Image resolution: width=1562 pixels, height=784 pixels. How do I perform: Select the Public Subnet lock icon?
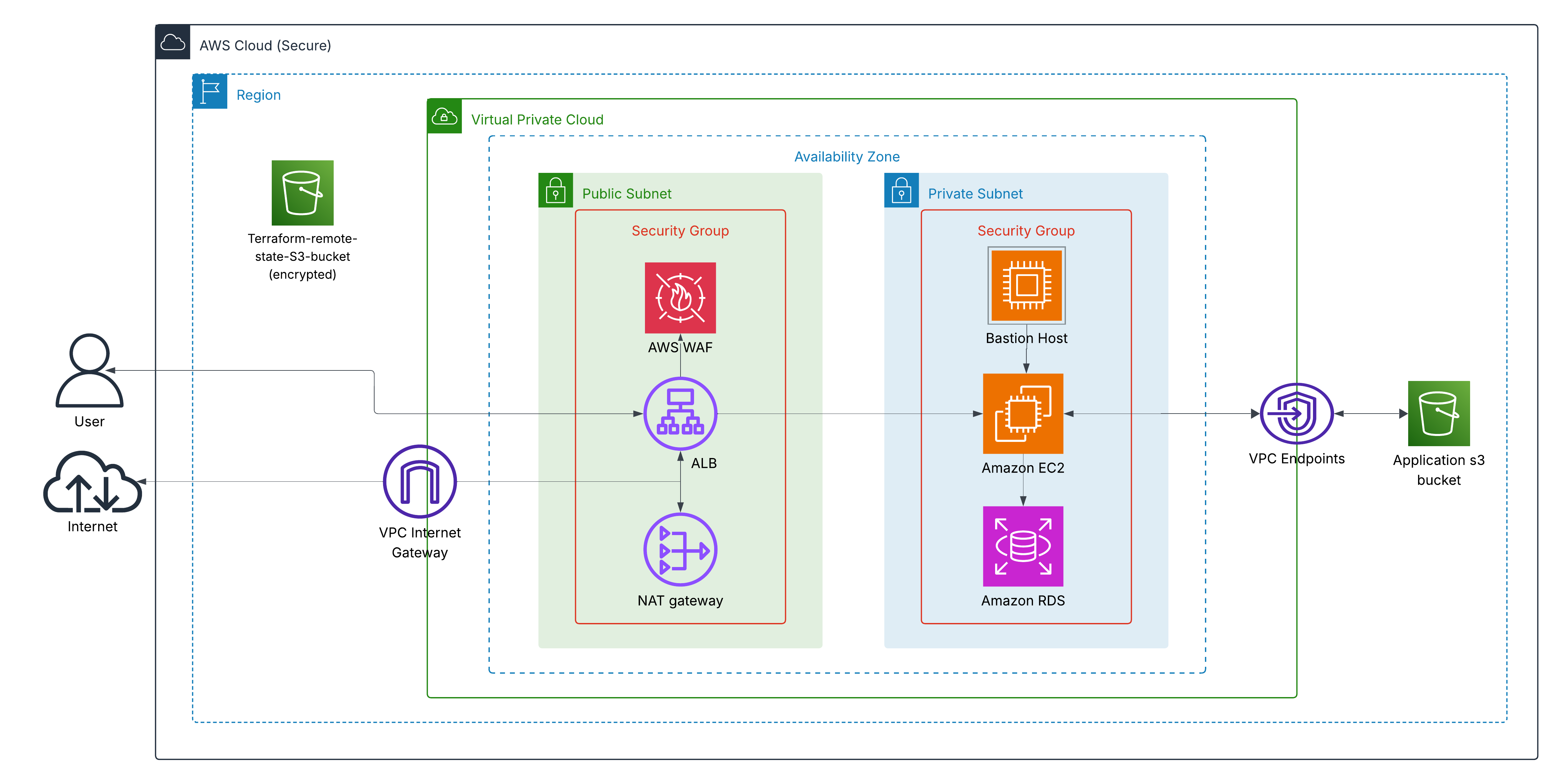tap(555, 190)
